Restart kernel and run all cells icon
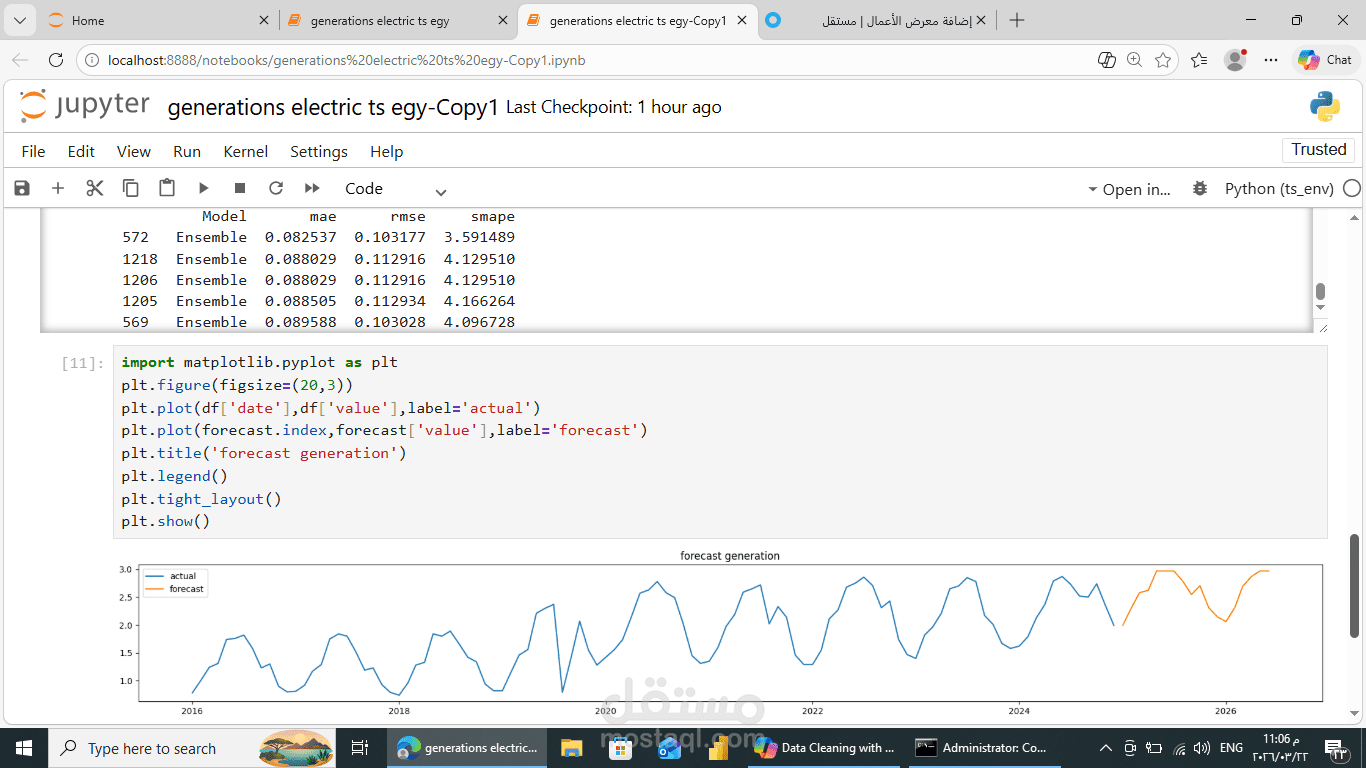 pos(312,188)
